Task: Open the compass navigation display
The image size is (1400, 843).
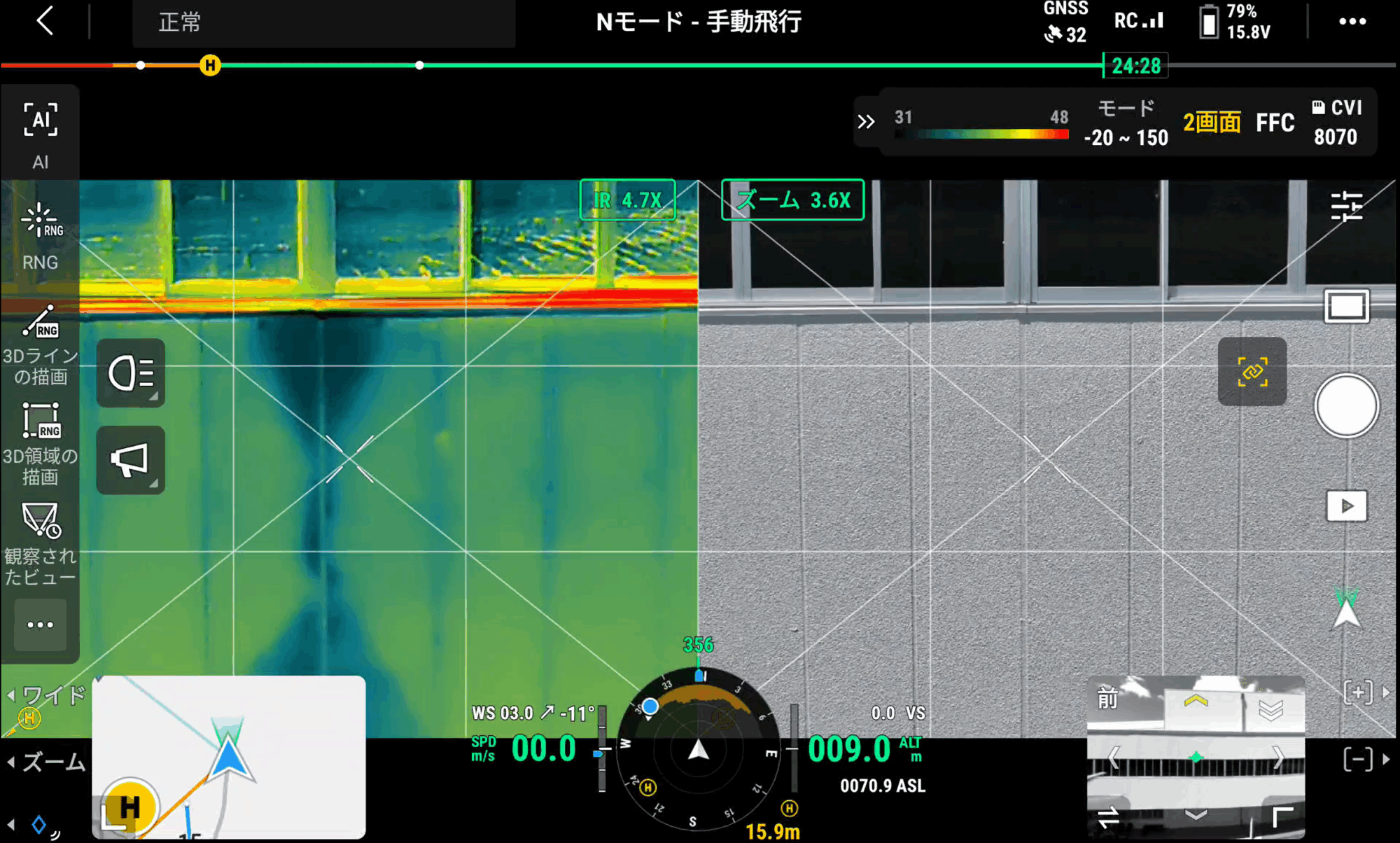Action: click(698, 751)
